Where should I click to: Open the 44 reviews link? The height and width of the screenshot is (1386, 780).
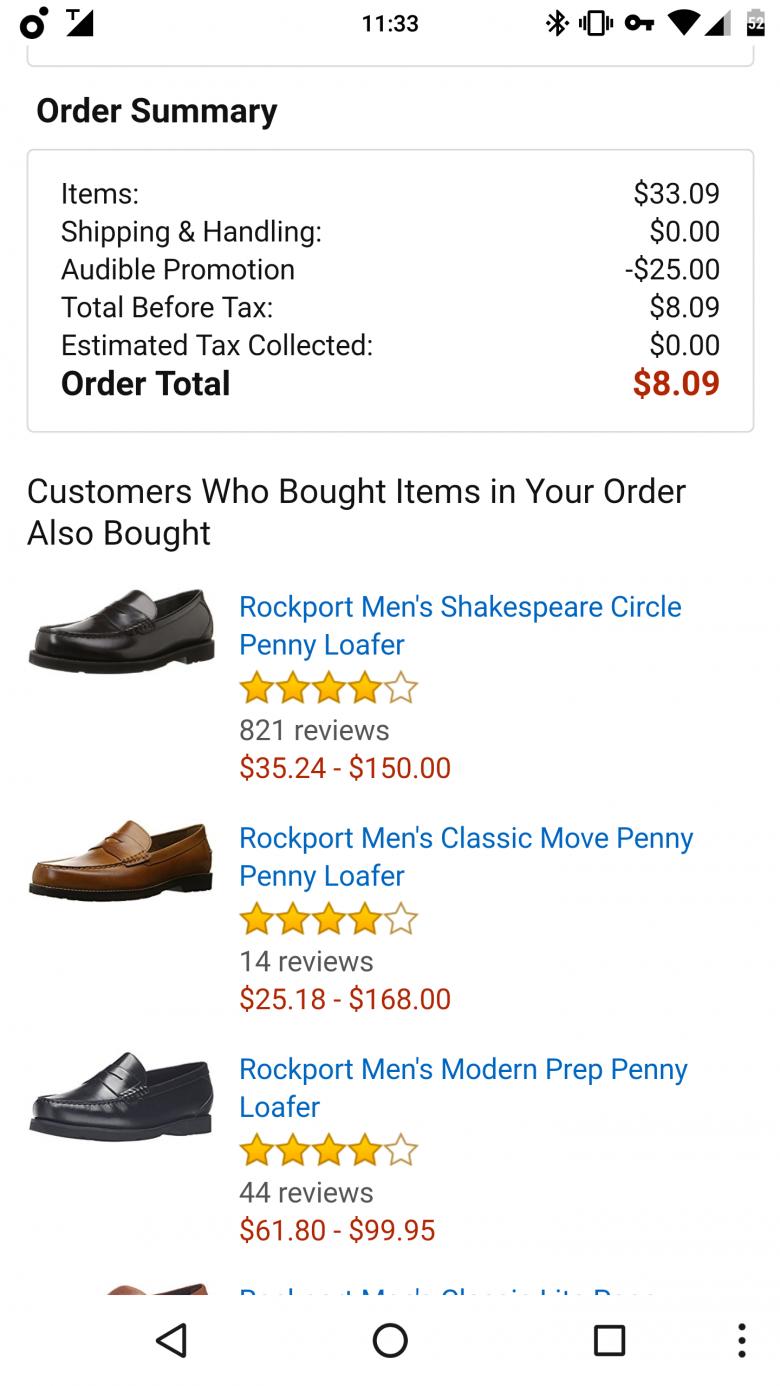tap(306, 1192)
